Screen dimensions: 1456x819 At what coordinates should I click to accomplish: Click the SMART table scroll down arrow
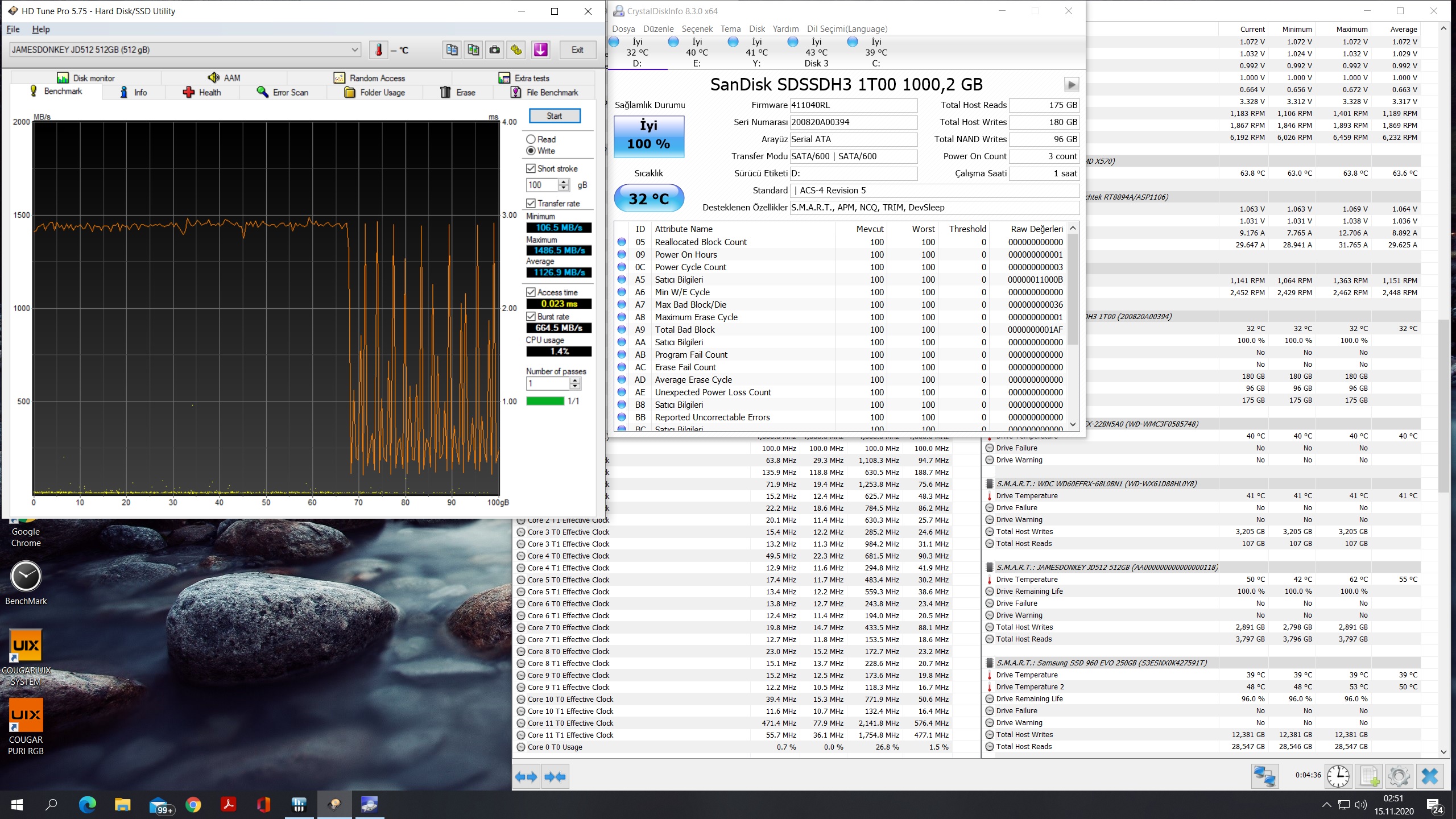pos(1073,424)
